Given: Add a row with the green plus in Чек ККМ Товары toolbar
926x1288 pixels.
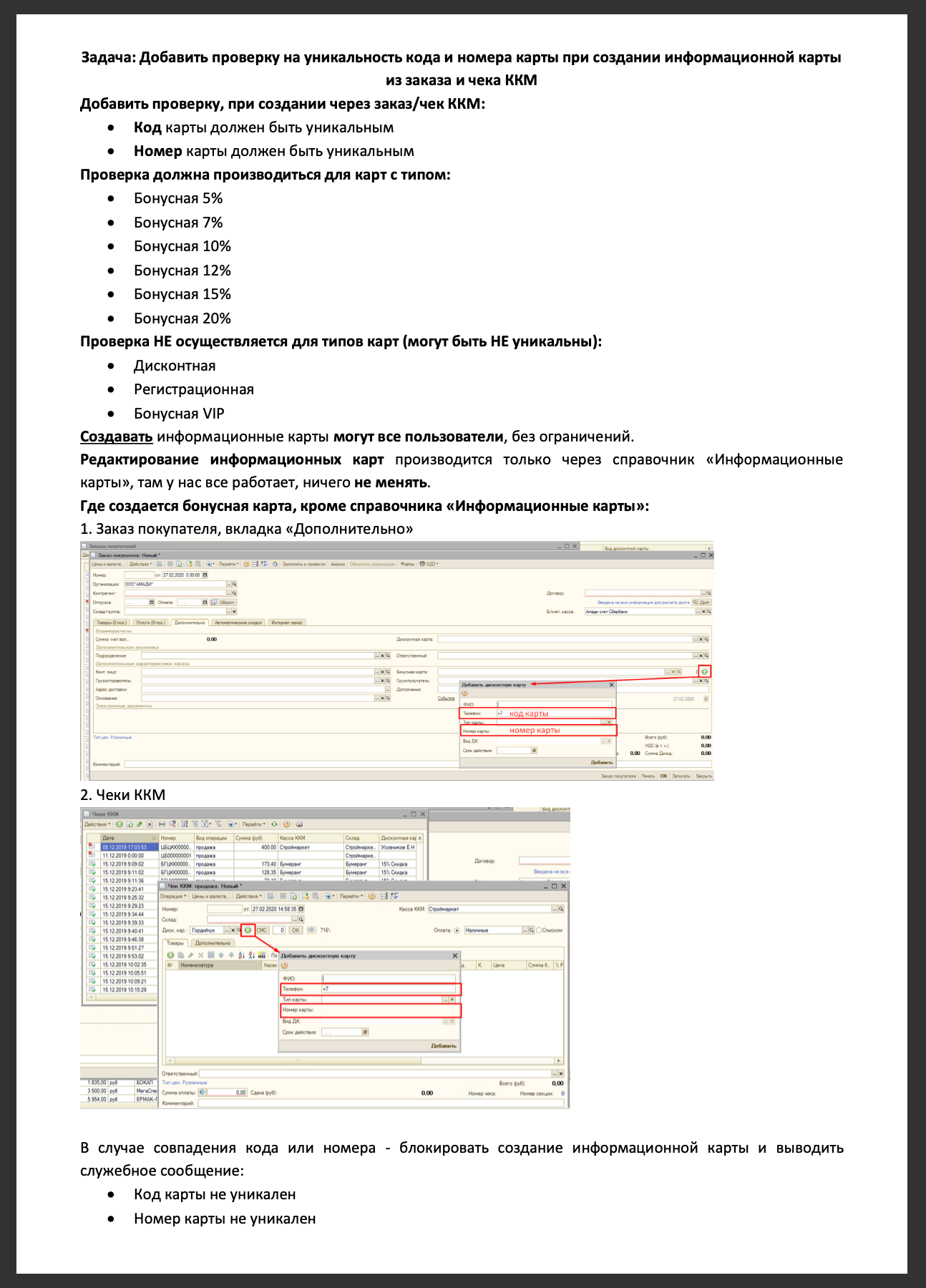Looking at the screenshot, I should click(x=170, y=955).
